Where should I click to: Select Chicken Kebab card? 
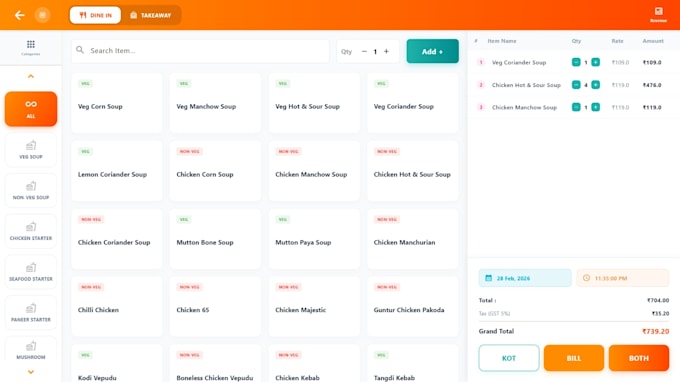314,363
